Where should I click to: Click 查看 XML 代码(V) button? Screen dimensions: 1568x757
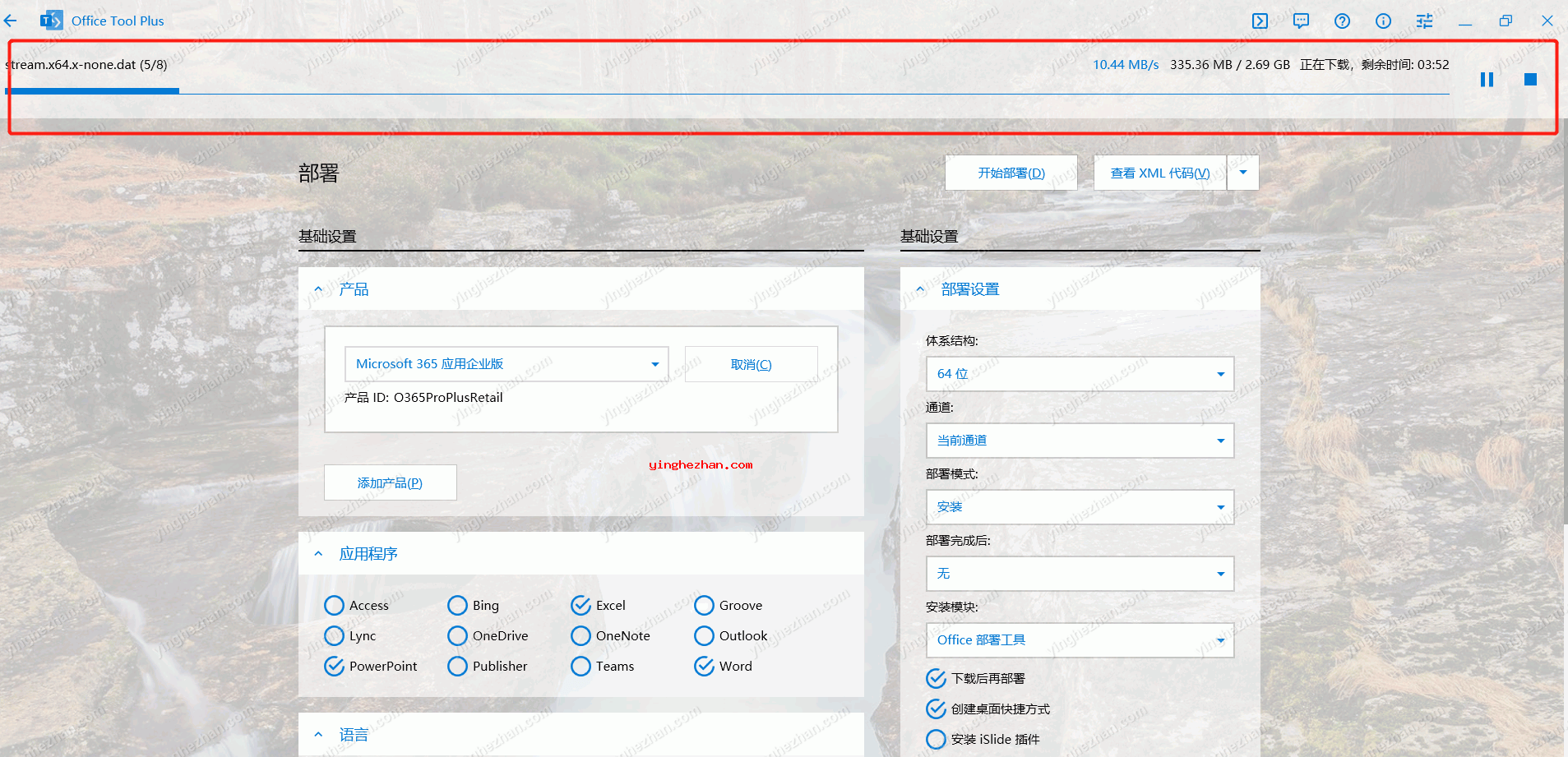(1159, 173)
